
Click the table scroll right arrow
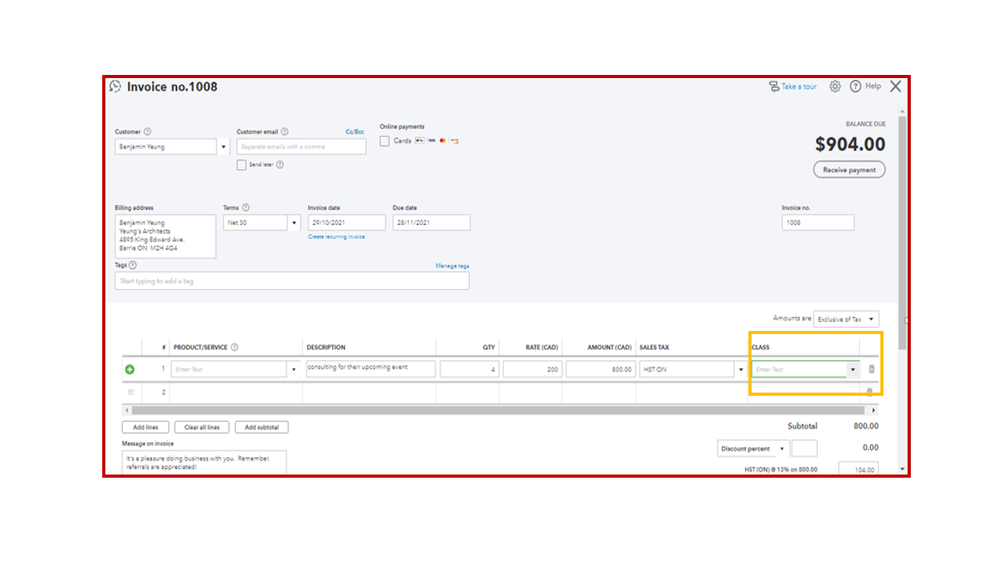[x=873, y=410]
